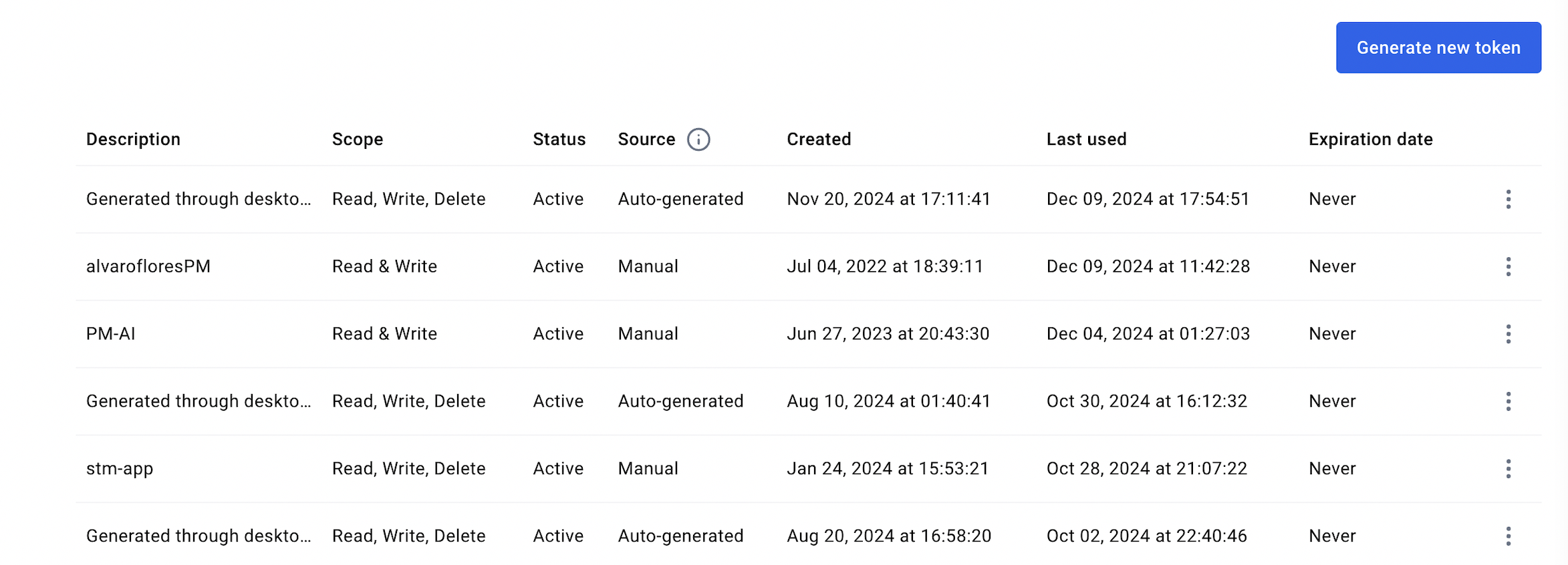Click last used Dec 09, 2024 at 17:54:51
The height and width of the screenshot is (565, 1568).
(1148, 199)
